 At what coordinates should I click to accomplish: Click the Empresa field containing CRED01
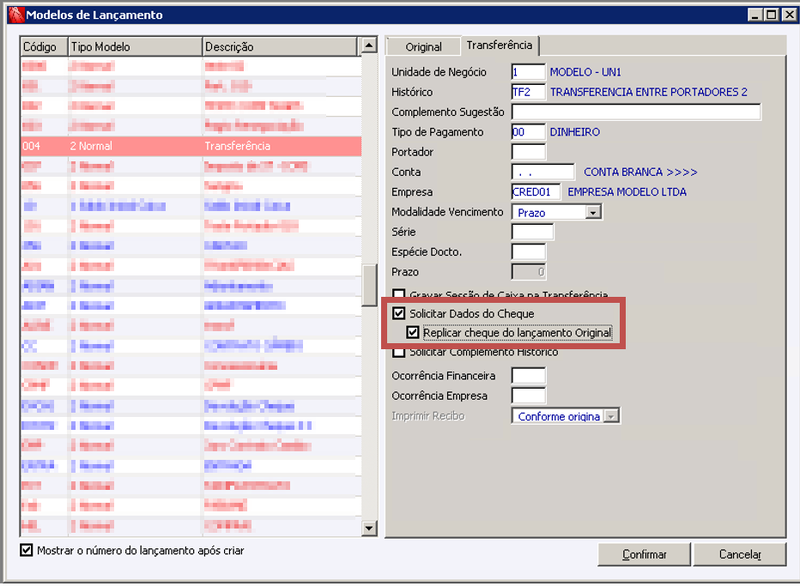pyautogui.click(x=536, y=192)
